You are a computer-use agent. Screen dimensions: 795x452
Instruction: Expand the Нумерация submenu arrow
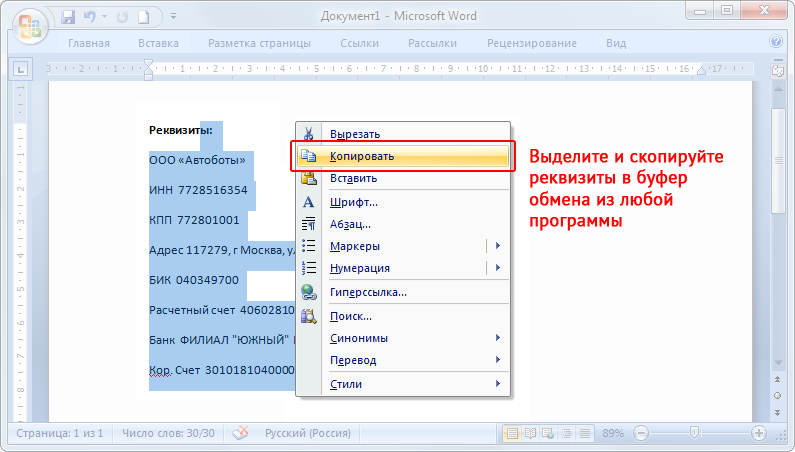tap(498, 268)
